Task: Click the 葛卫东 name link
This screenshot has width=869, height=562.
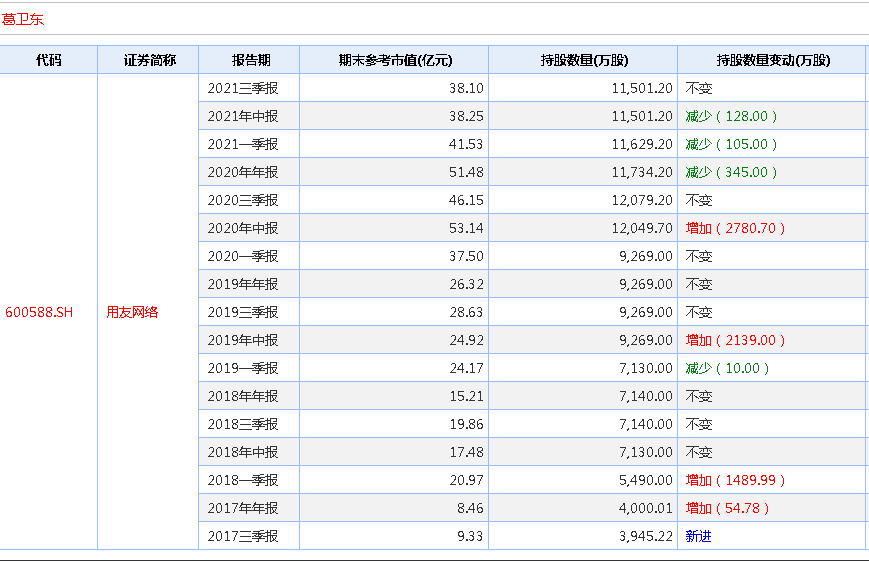Action: pos(23,19)
